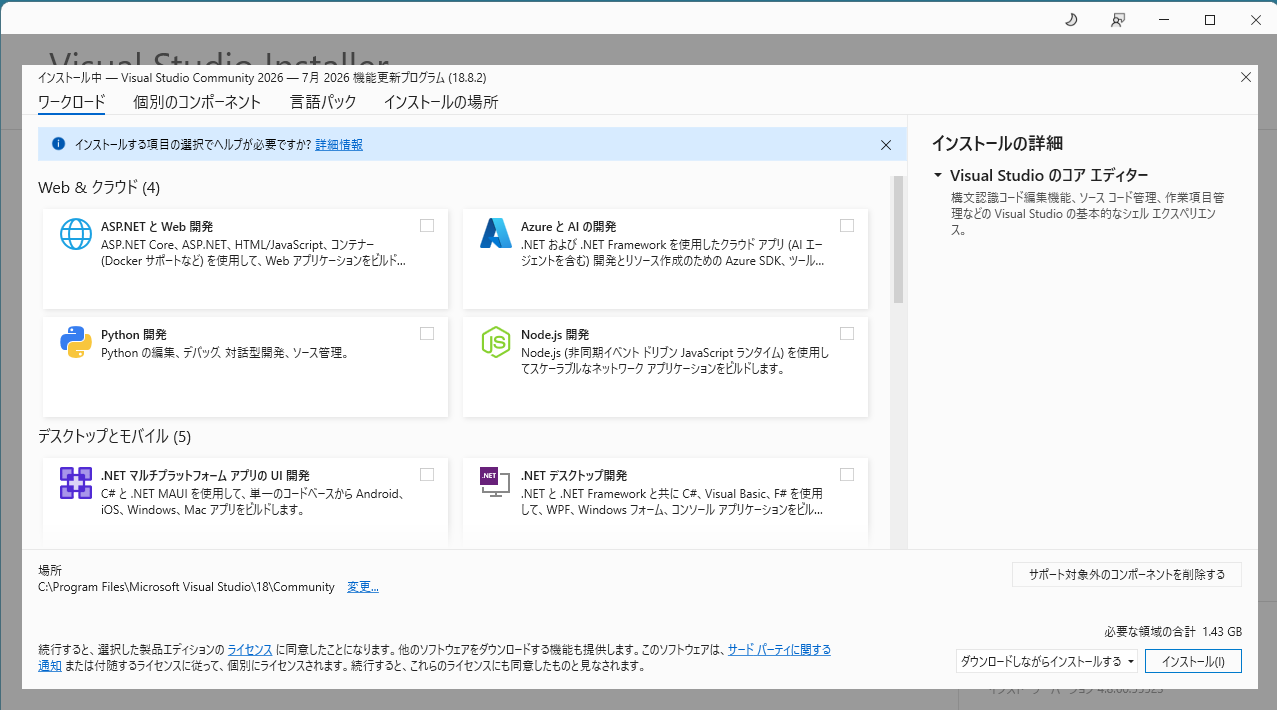Check the Python 開発 workload

pyautogui.click(x=427, y=334)
